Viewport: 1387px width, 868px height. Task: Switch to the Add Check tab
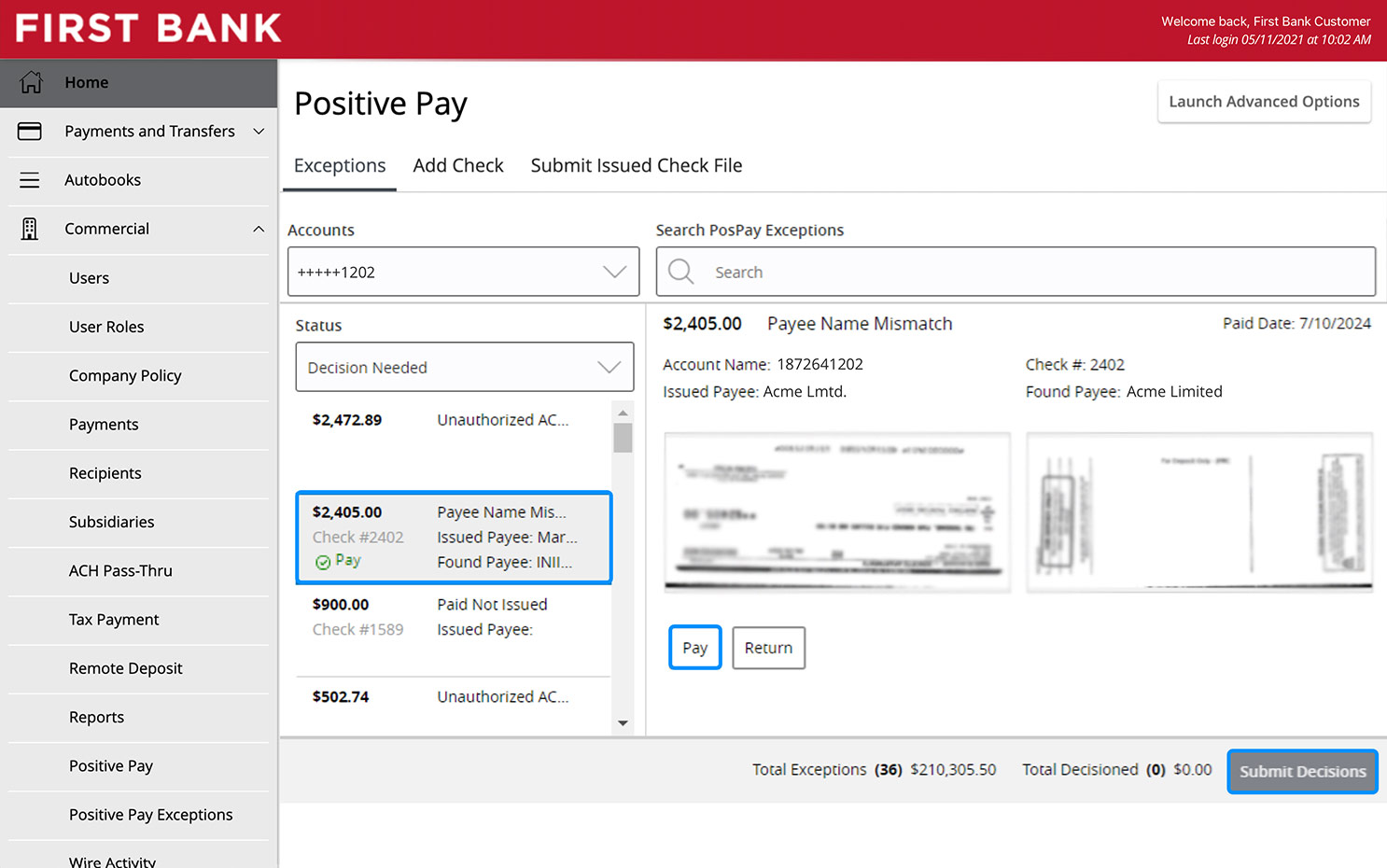pos(458,165)
